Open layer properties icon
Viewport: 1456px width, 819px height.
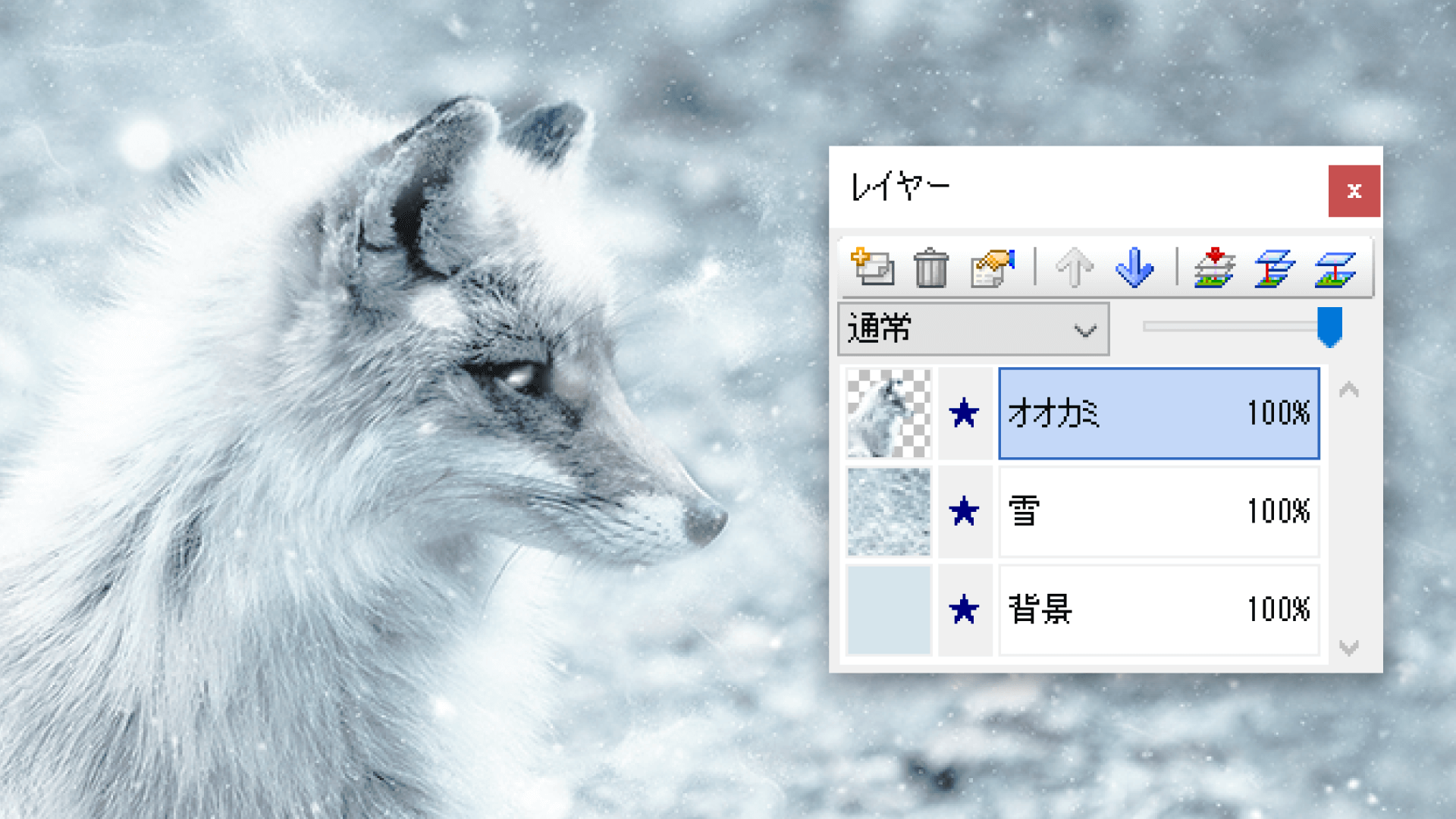[x=993, y=268]
